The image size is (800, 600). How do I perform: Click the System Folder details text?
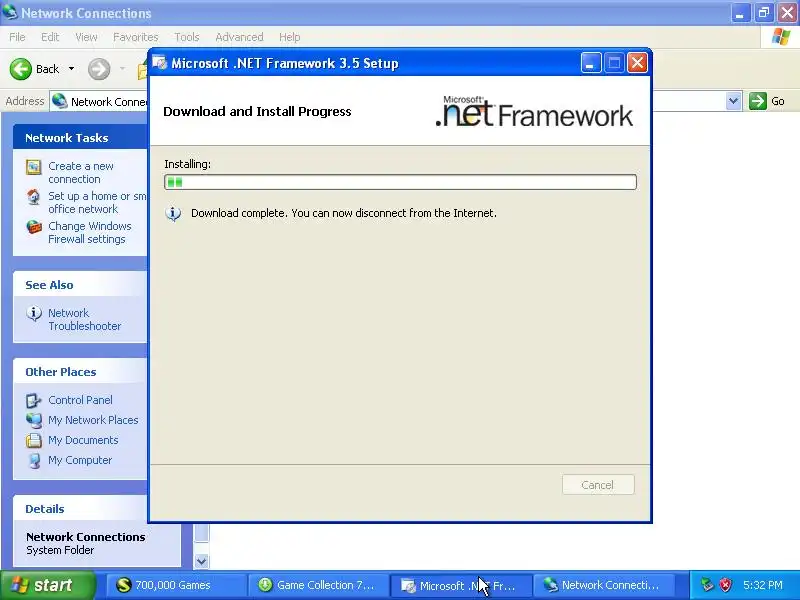[60, 550]
